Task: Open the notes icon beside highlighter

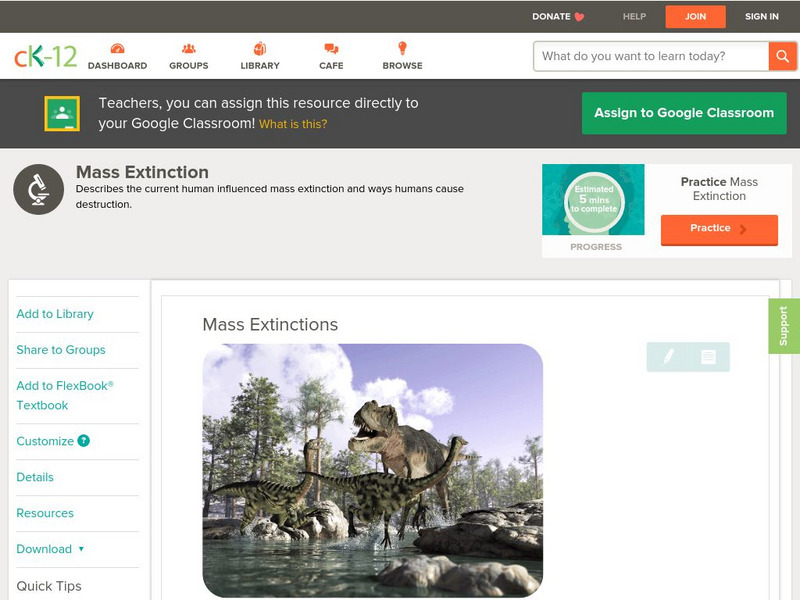Action: pos(708,357)
